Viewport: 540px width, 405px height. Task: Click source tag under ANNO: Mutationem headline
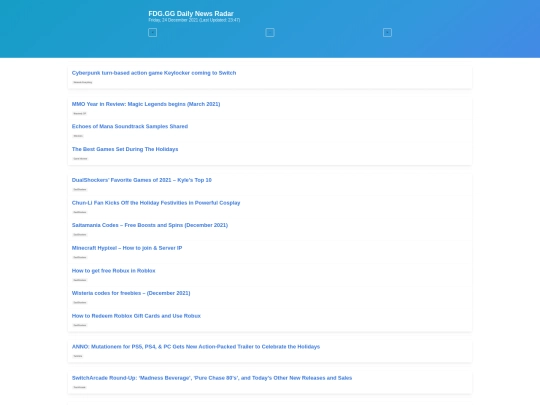[x=78, y=356]
